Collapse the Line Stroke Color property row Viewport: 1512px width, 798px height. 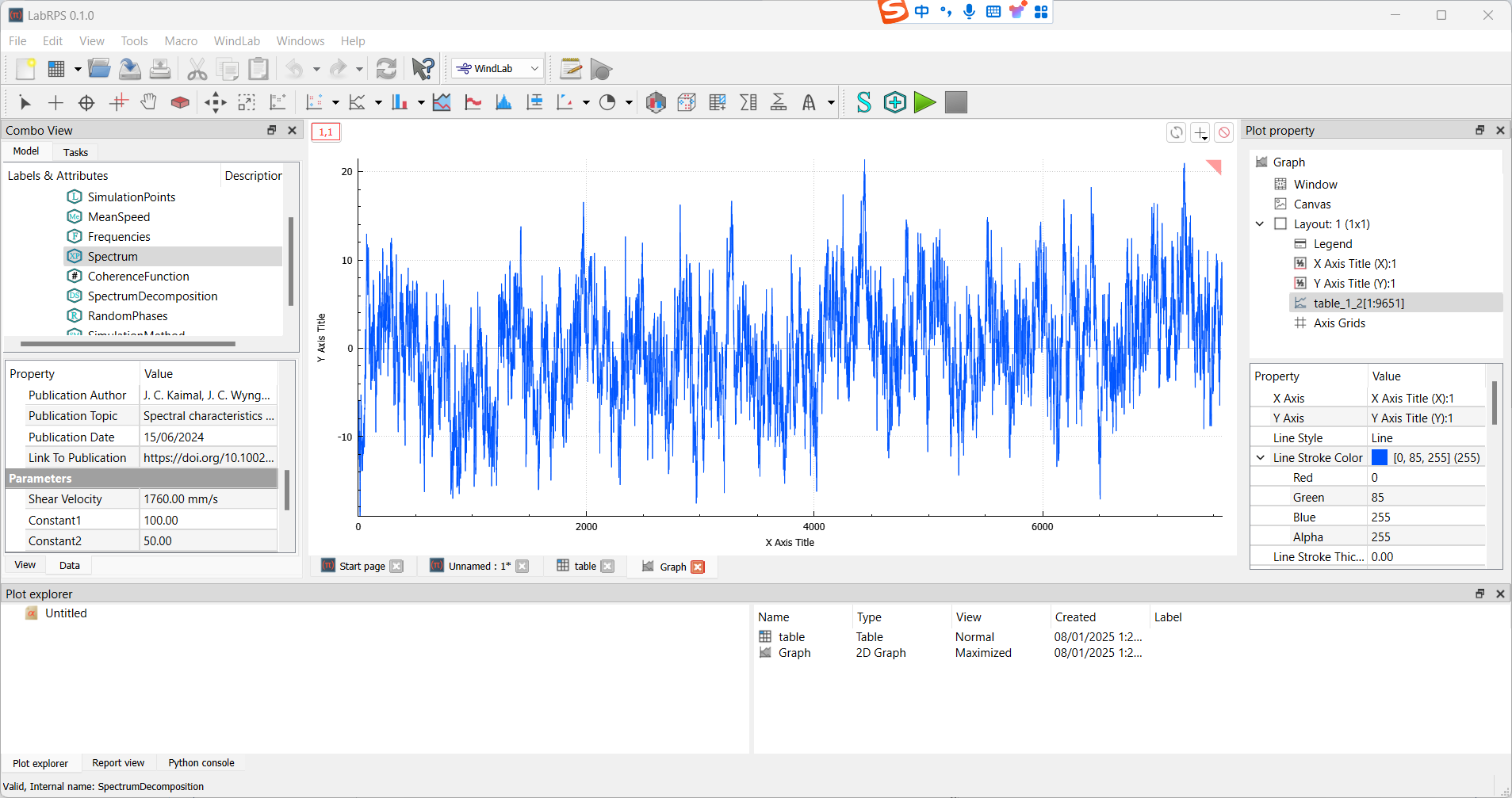[1261, 458]
